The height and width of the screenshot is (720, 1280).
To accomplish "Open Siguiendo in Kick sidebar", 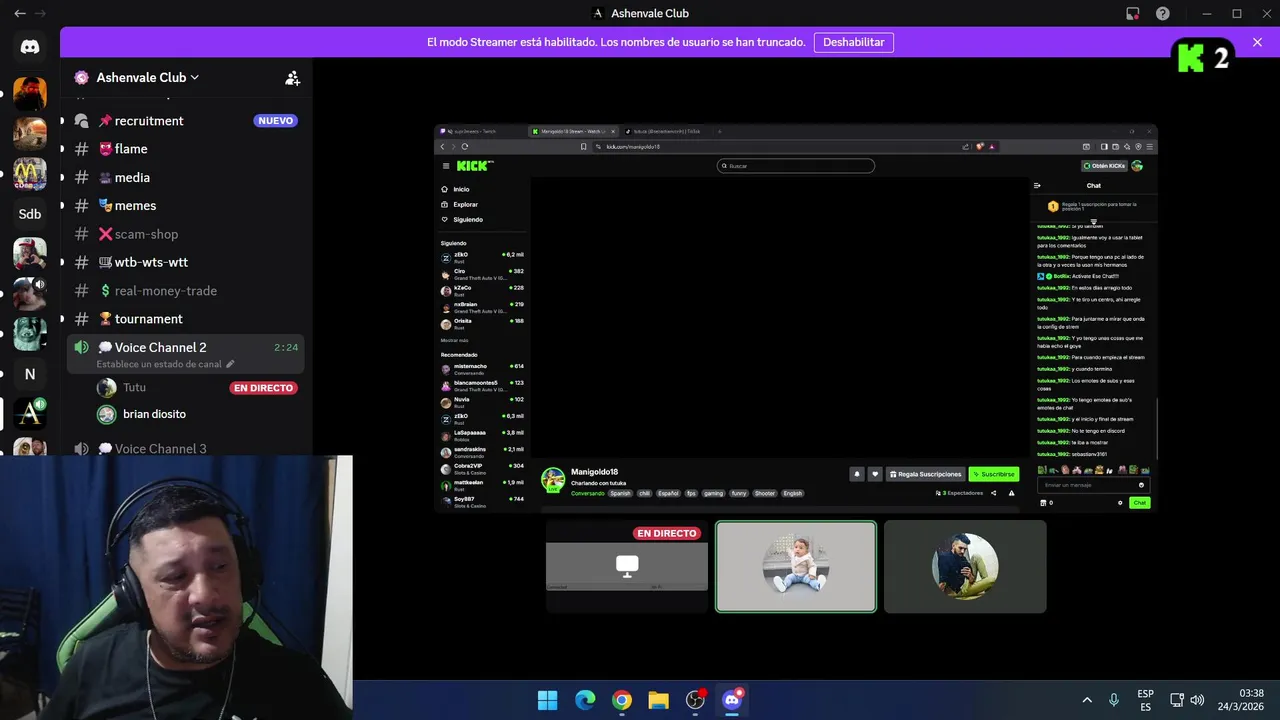I will tap(462, 219).
